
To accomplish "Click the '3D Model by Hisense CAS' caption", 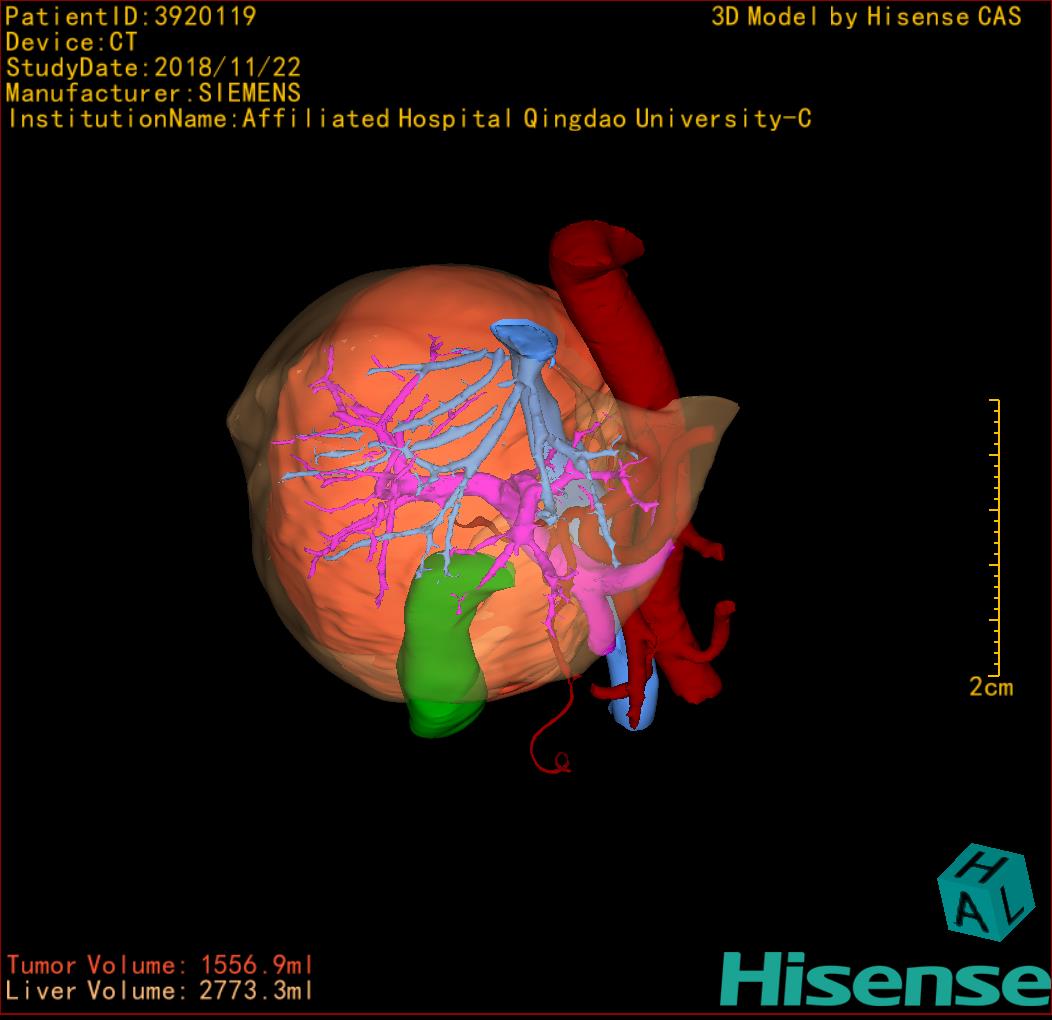I will (866, 17).
